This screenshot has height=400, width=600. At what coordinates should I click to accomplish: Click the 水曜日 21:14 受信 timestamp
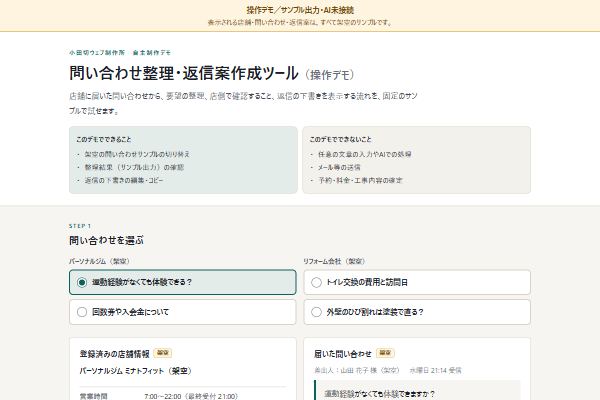click(435, 370)
